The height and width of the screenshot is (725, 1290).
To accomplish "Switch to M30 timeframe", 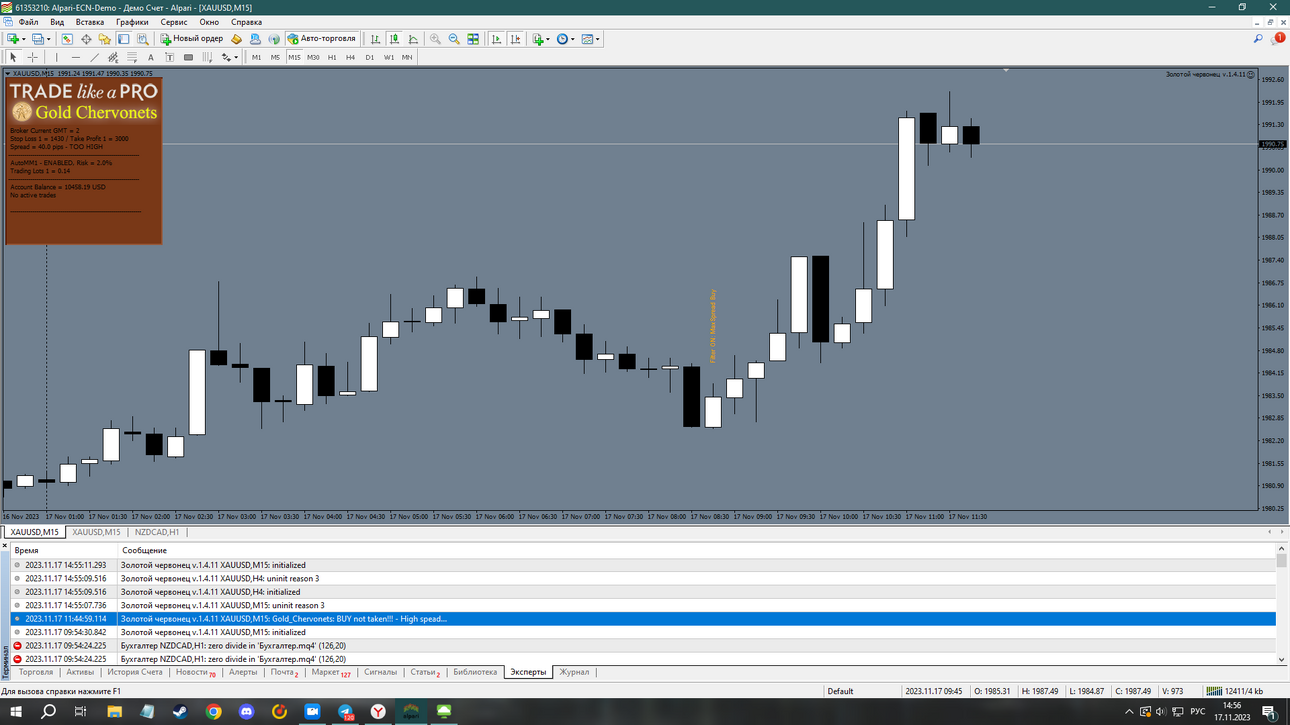I will click(313, 57).
